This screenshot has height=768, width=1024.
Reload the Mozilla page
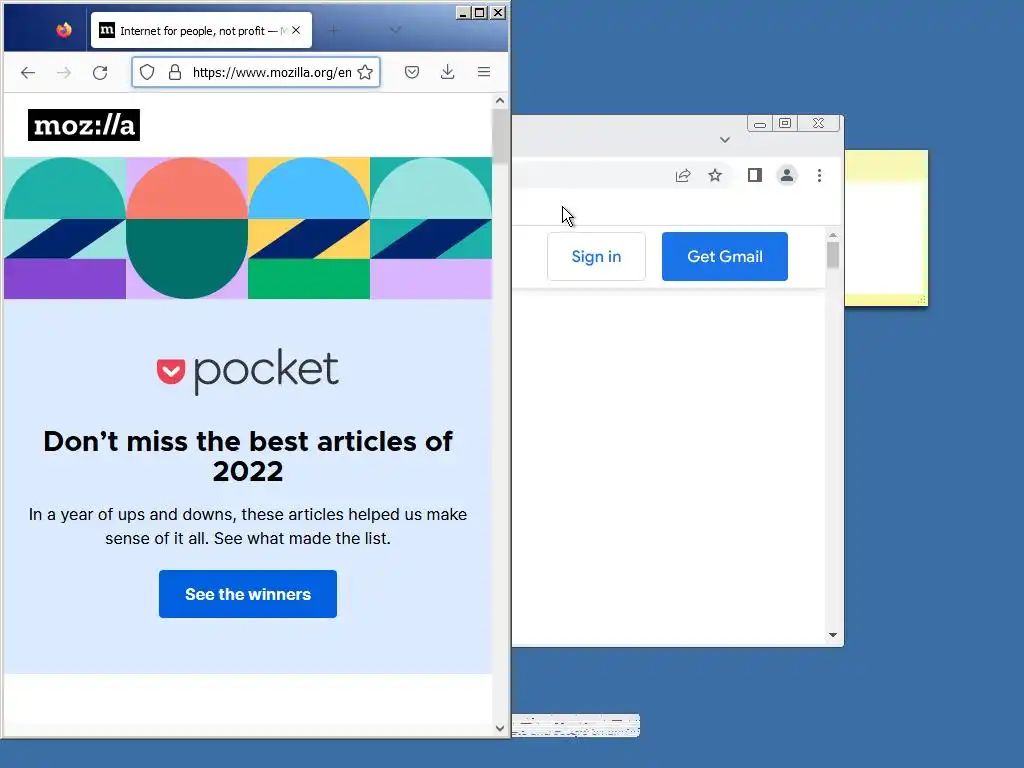100,72
